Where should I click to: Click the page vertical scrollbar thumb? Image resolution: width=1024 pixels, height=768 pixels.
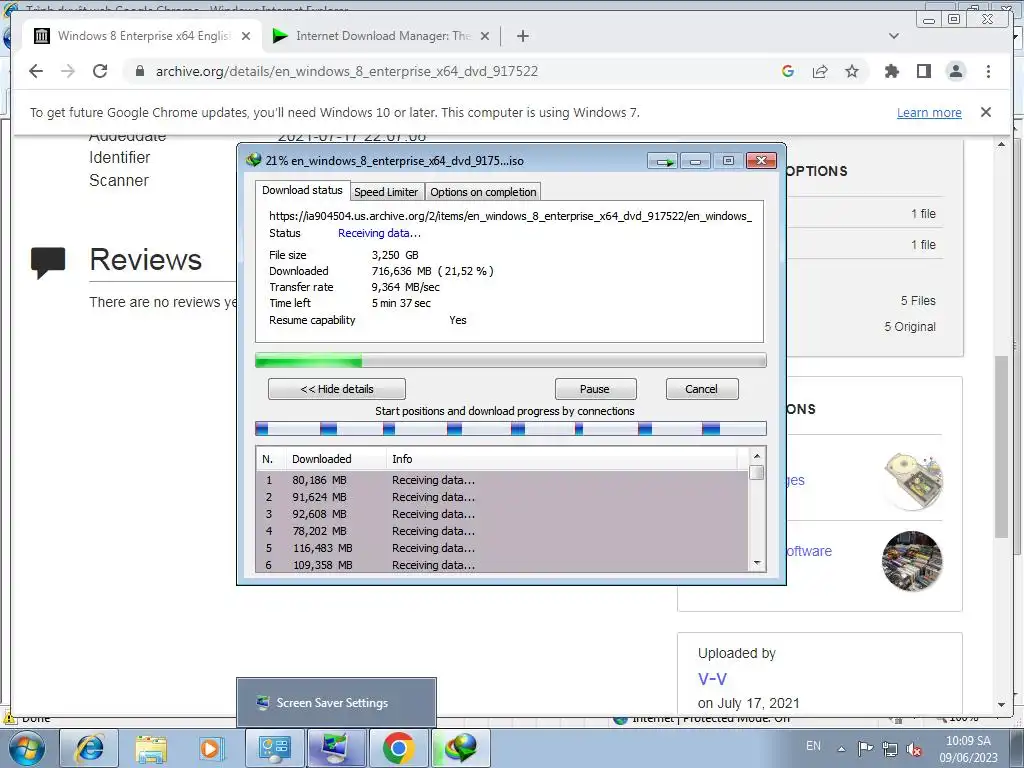pyautogui.click(x=1001, y=447)
